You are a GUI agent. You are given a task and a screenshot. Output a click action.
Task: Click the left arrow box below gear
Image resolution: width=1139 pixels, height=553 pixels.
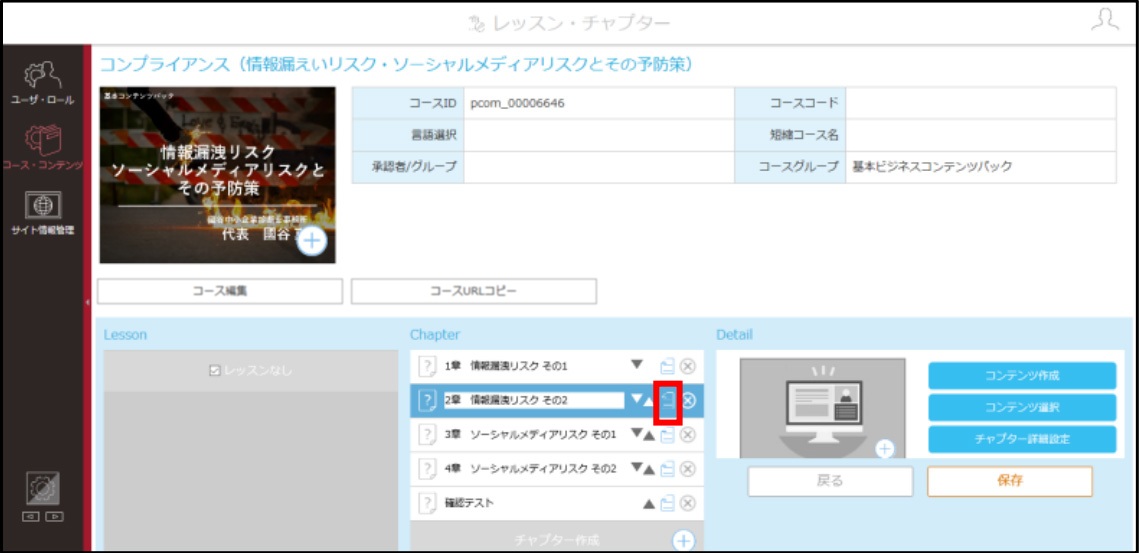pyautogui.click(x=32, y=517)
